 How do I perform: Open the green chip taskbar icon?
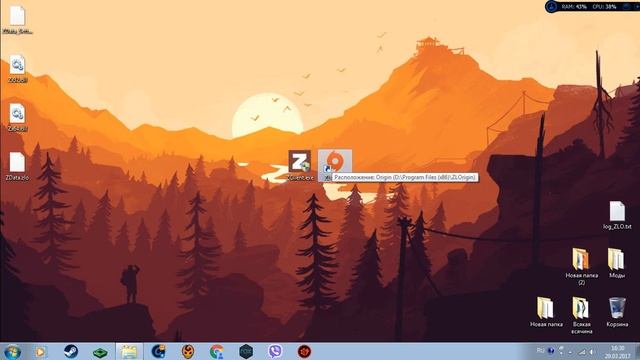point(100,352)
